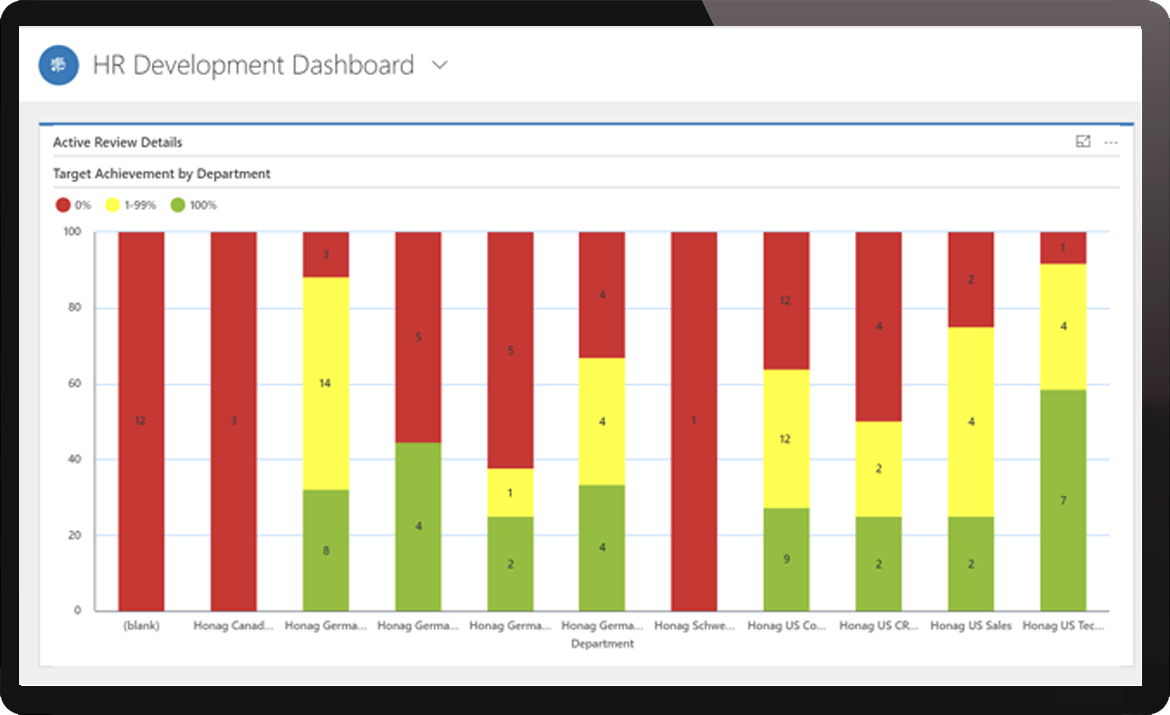Click green segment labeled 9 in Honag US Co...

(786, 559)
